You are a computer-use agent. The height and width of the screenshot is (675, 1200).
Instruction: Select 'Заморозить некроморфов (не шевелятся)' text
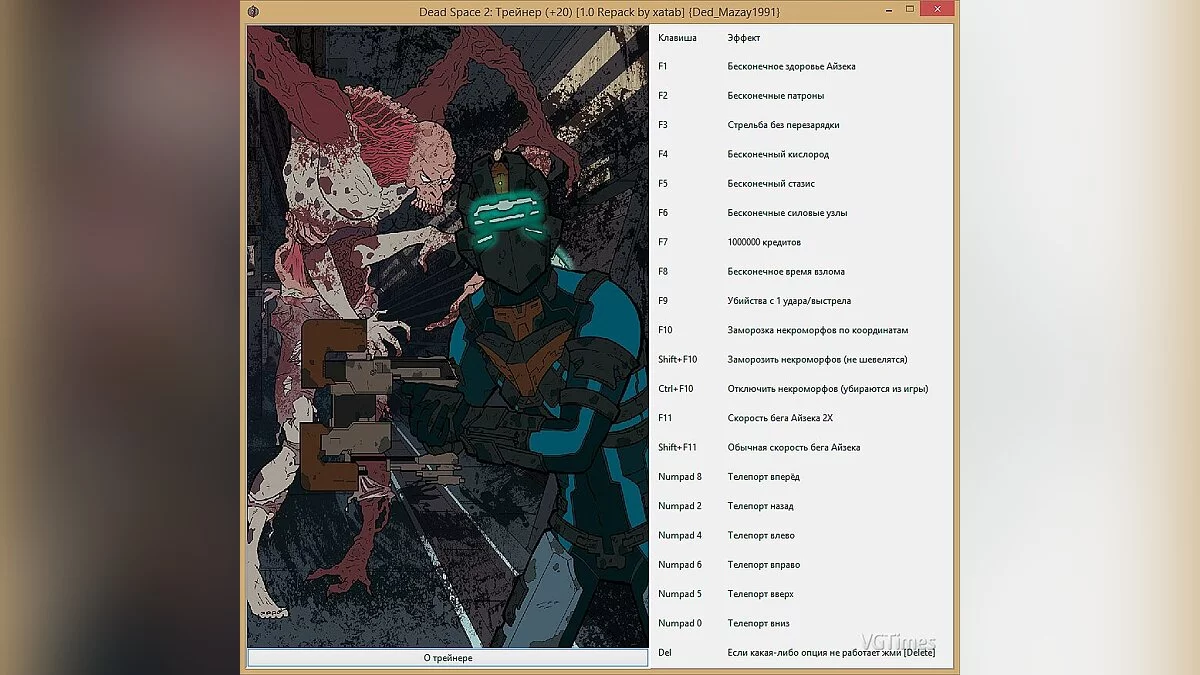(818, 360)
